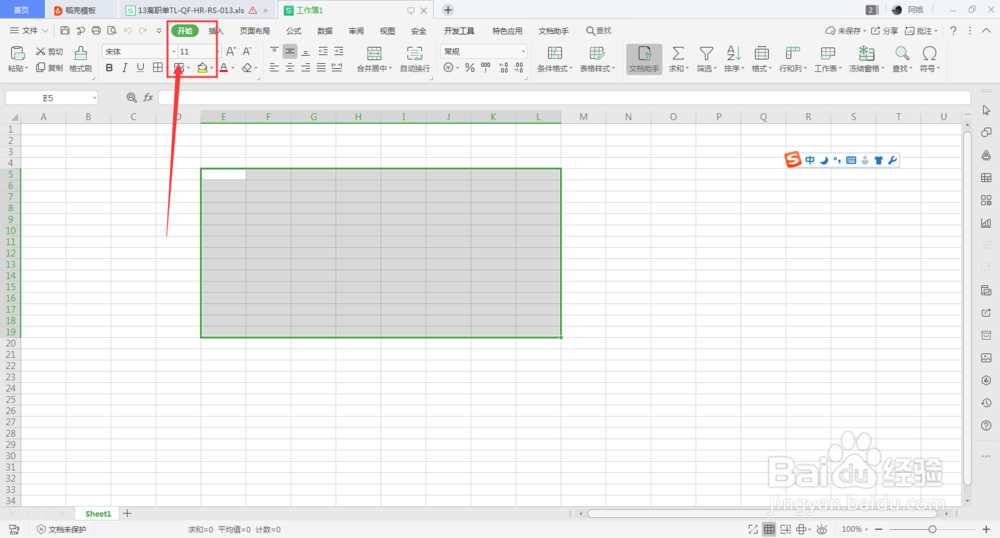Open font color dropdown arrow

[233, 68]
